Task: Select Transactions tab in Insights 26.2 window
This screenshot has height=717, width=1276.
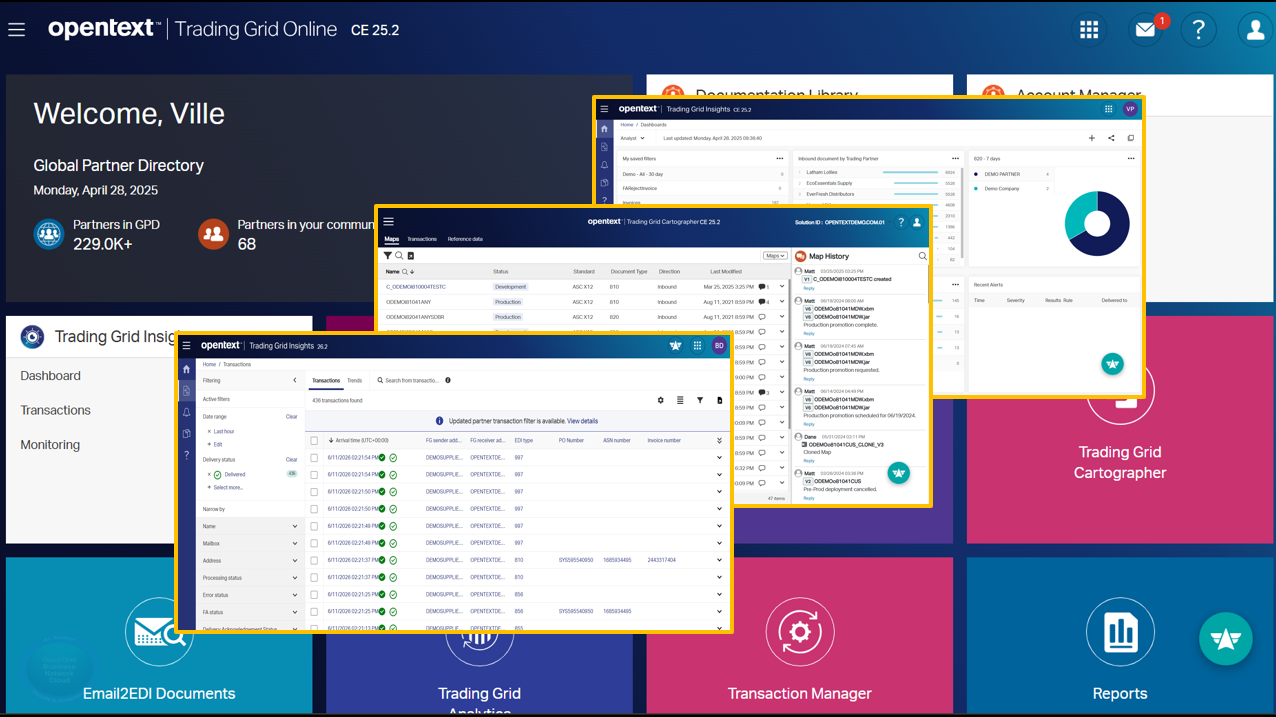Action: click(326, 381)
